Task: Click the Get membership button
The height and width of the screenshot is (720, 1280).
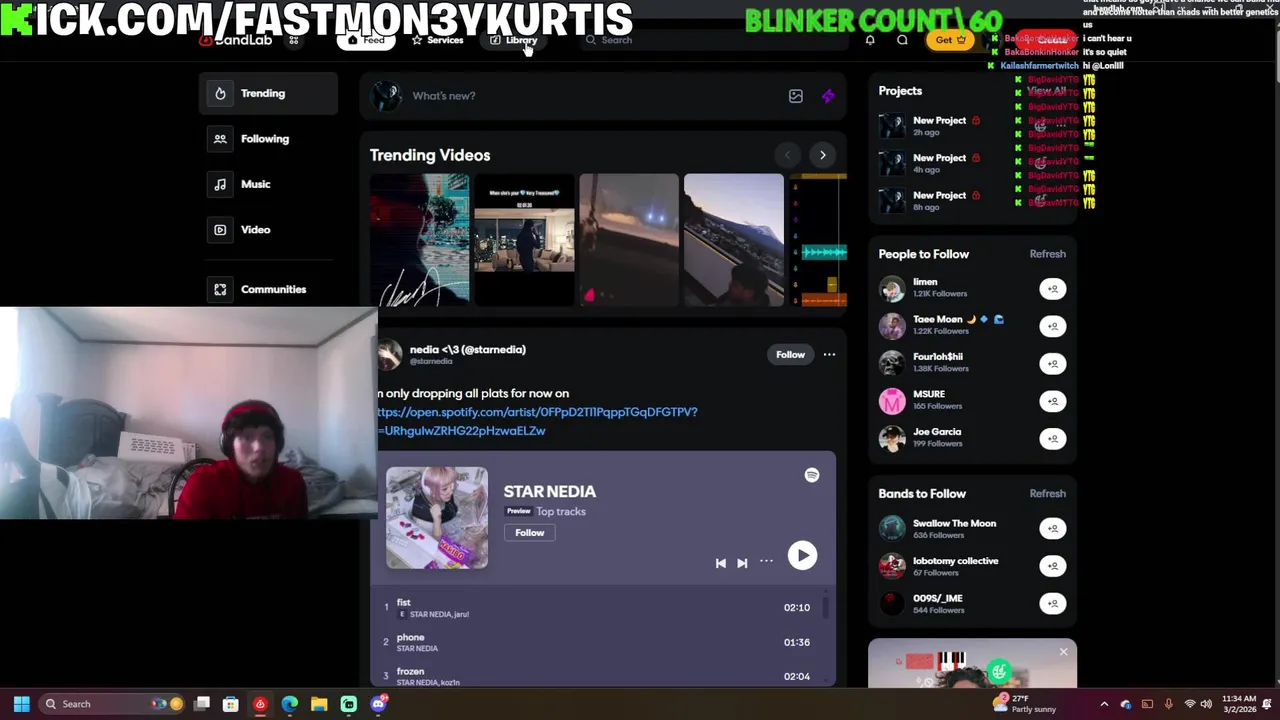Action: pyautogui.click(x=950, y=40)
